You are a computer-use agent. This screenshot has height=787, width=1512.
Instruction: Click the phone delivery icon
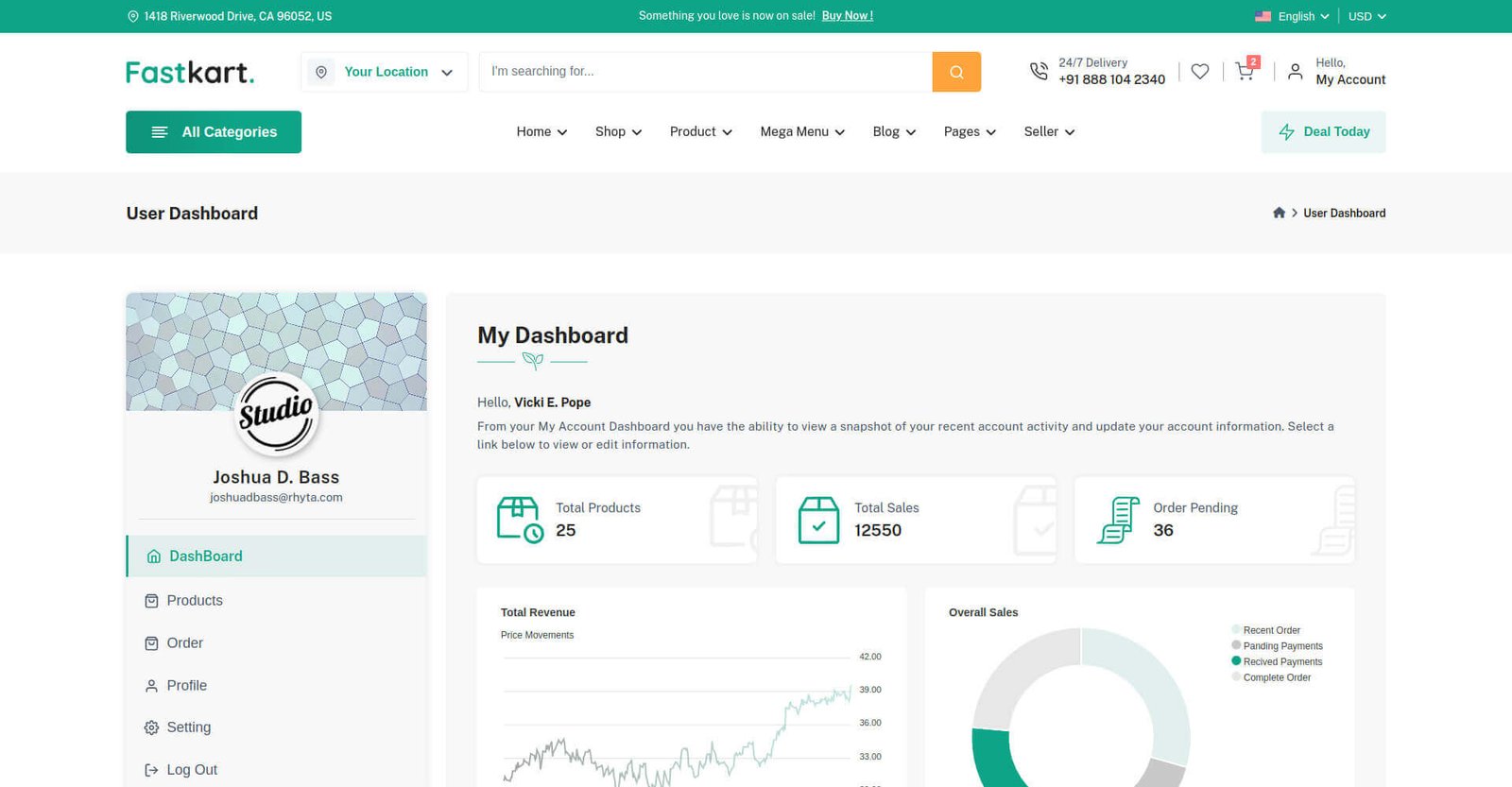pos(1039,72)
